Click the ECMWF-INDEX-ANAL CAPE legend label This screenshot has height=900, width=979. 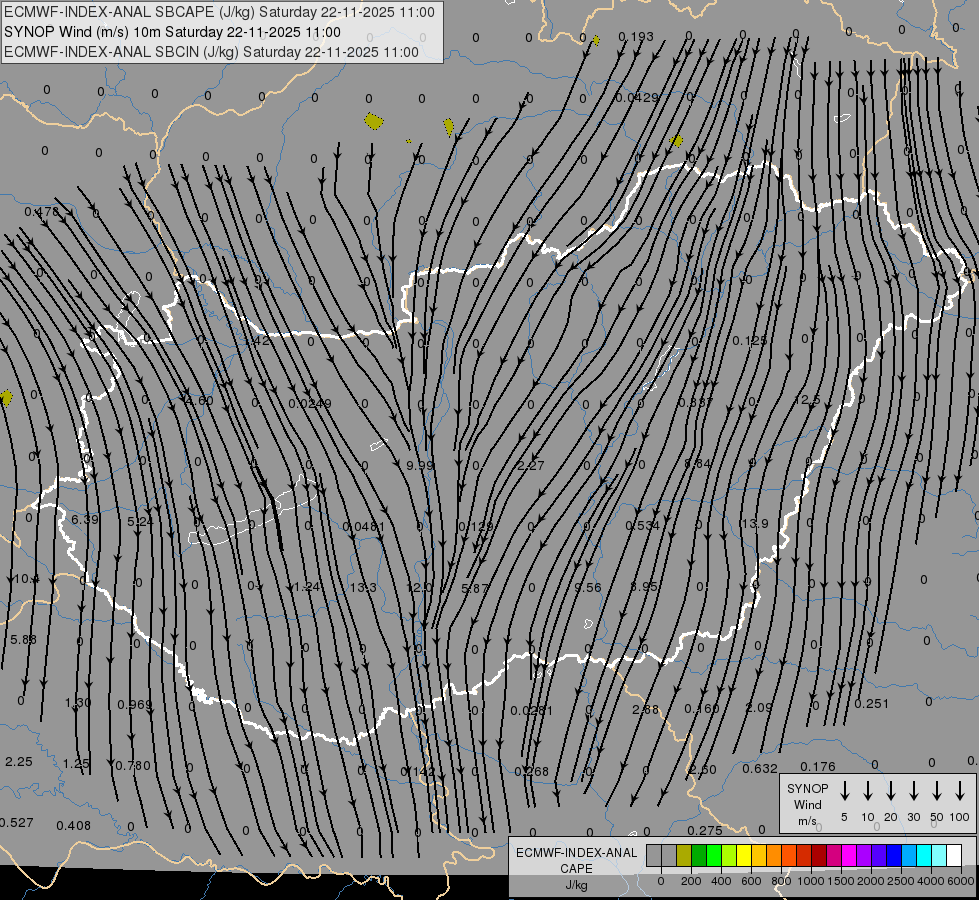[x=575, y=860]
